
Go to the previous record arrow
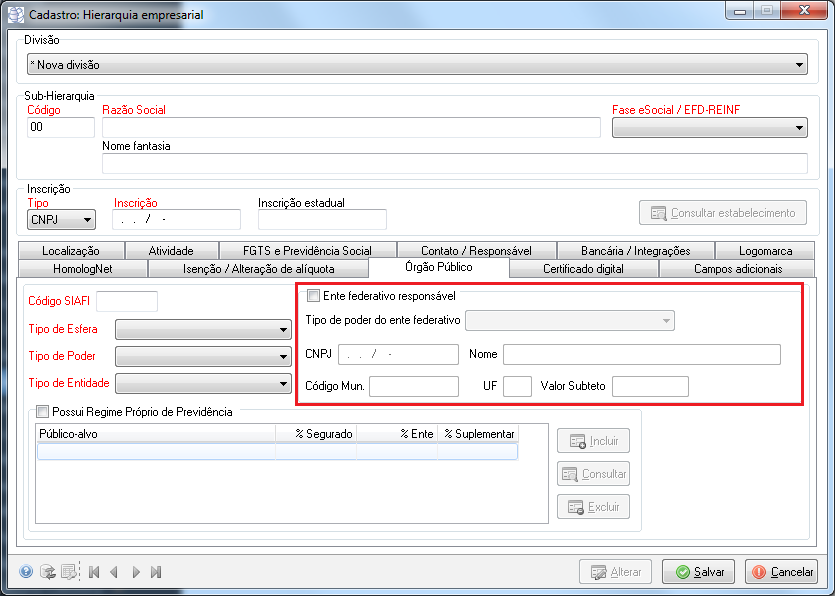114,572
